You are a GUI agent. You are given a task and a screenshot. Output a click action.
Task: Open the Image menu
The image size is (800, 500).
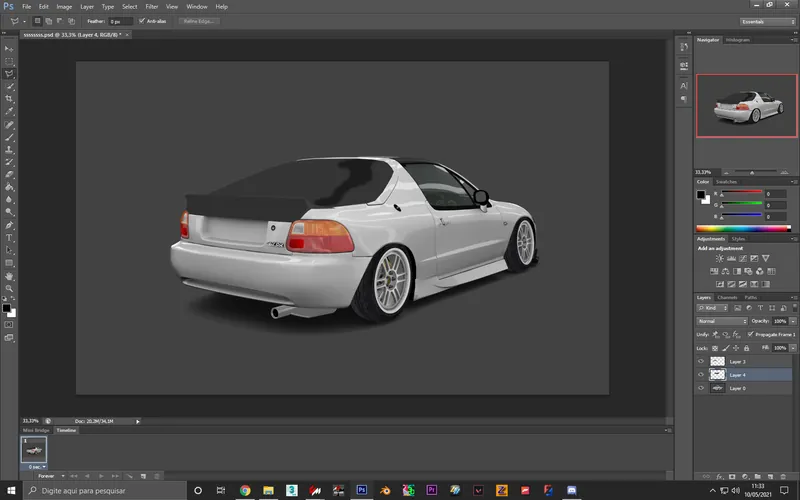click(64, 7)
